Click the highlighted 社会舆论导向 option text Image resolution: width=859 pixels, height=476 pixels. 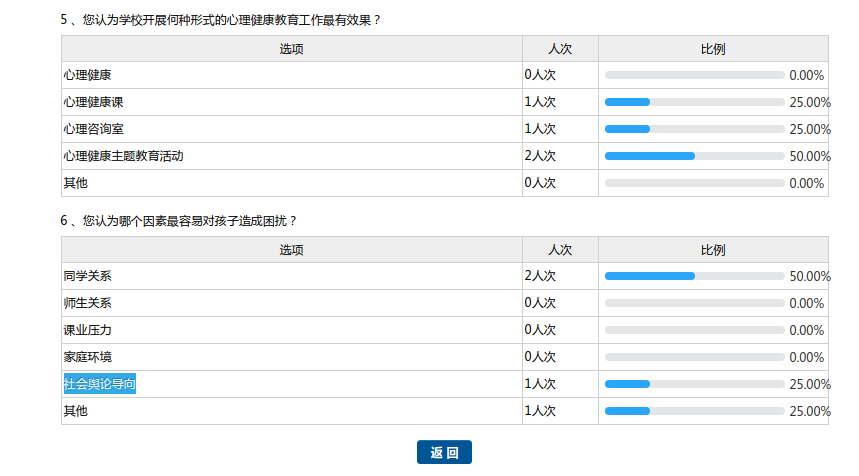point(99,384)
